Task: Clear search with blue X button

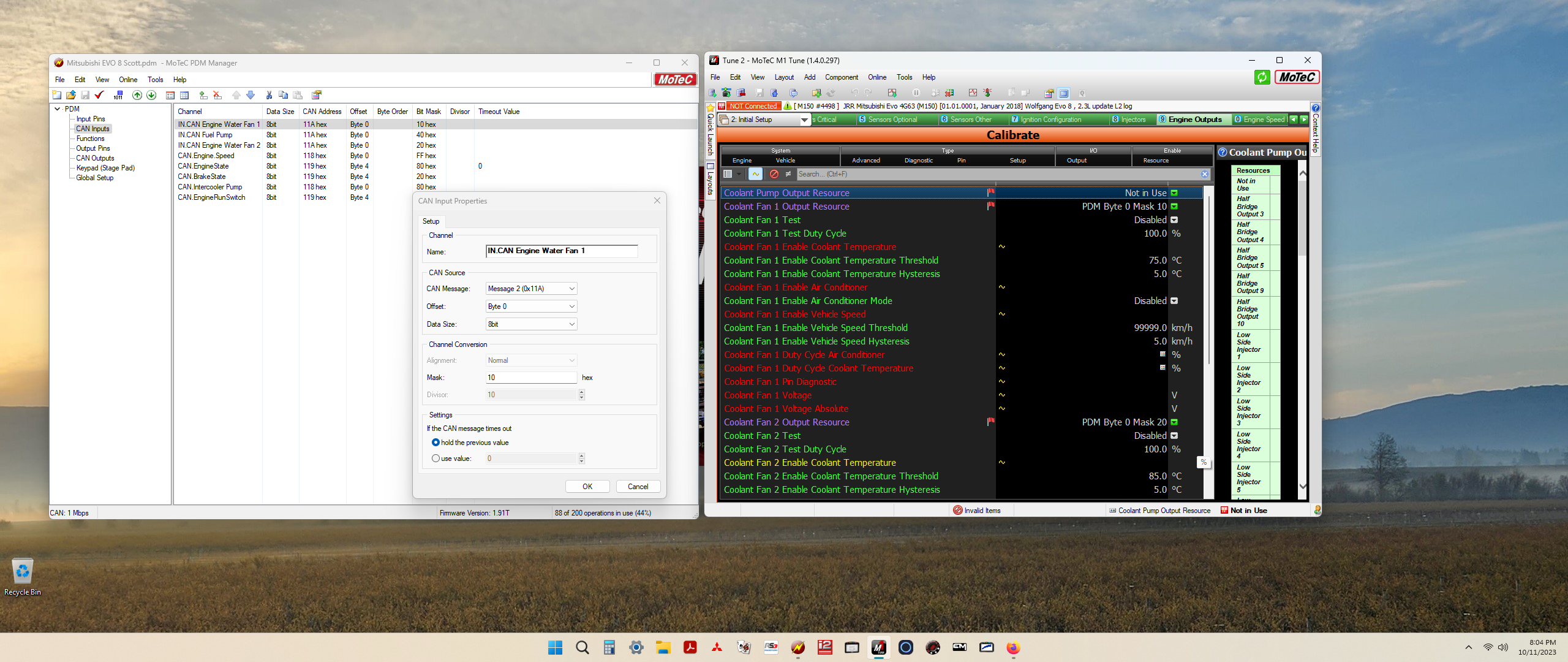Action: (x=1205, y=174)
